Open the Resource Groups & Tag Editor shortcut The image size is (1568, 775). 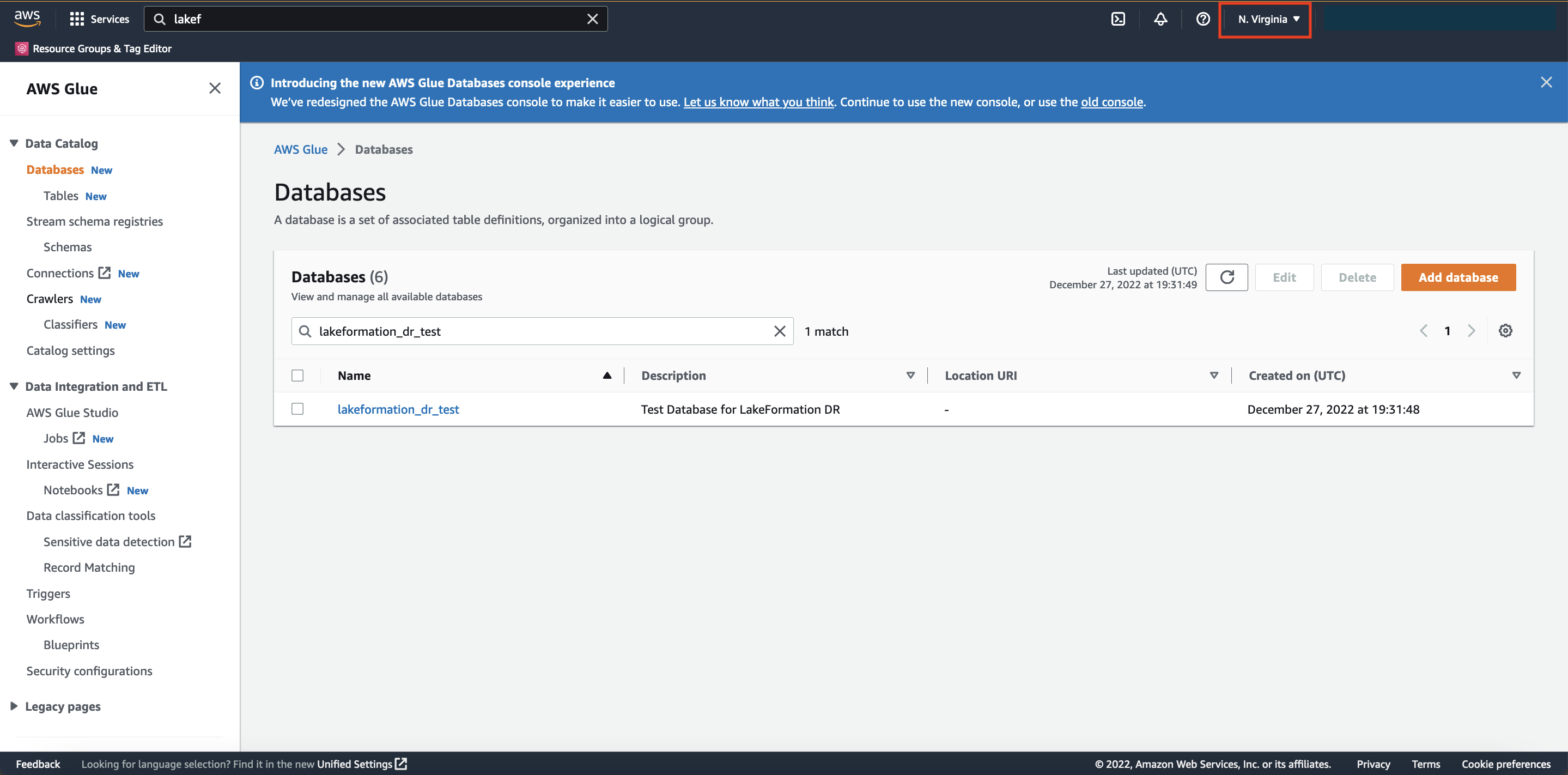94,49
